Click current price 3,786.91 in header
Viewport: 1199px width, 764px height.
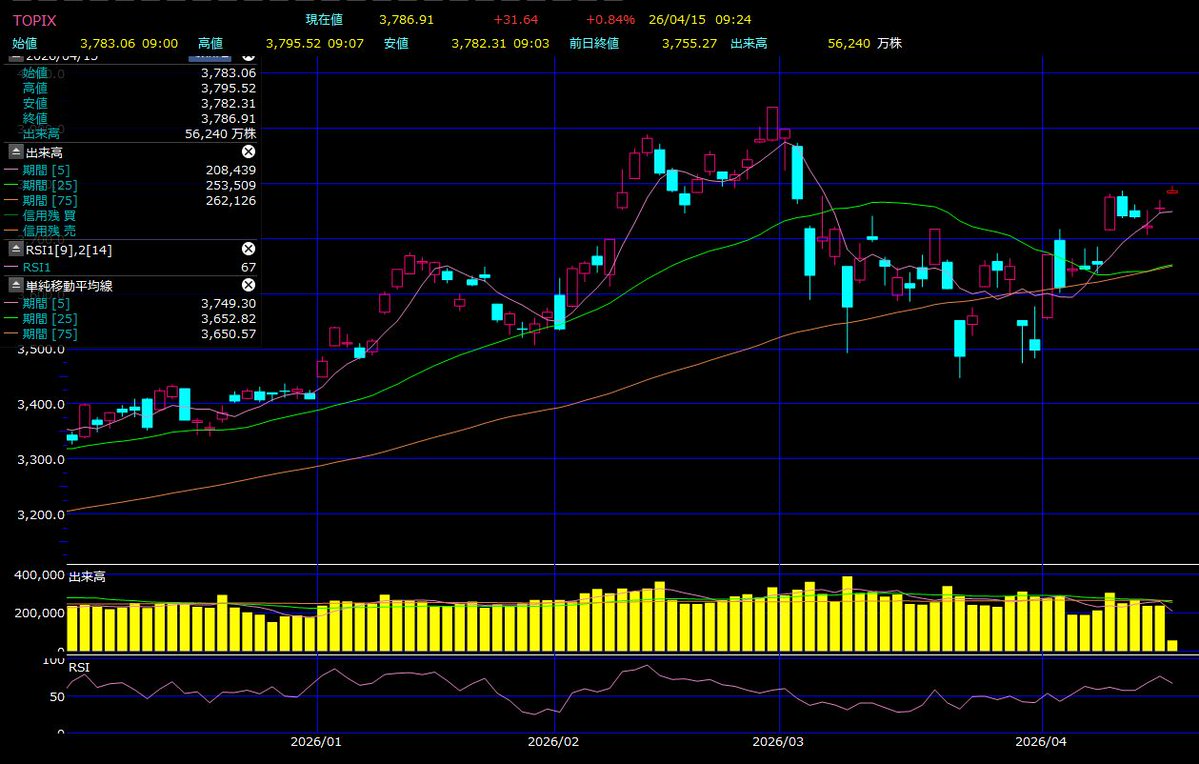[406, 20]
